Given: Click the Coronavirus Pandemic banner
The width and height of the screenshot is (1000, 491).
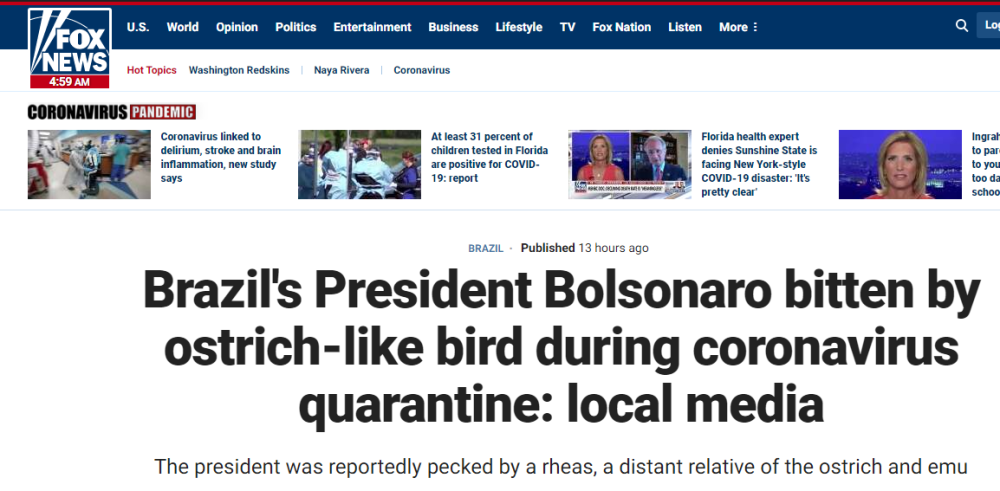Looking at the screenshot, I should point(112,112).
